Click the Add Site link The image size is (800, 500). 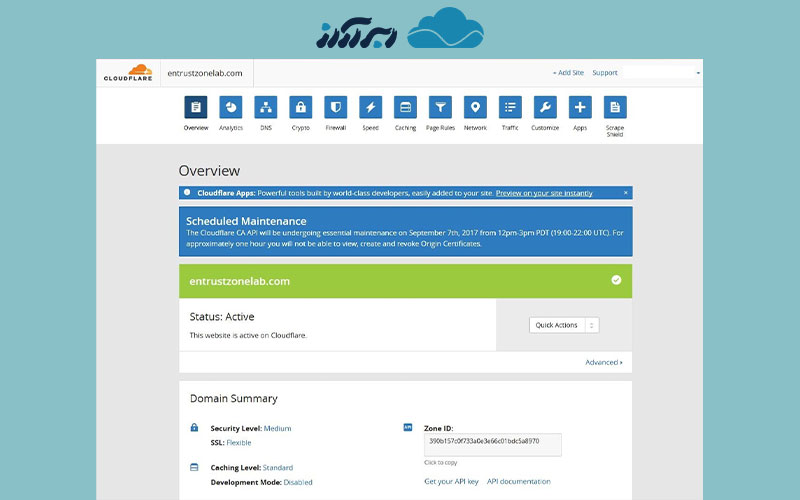(x=568, y=73)
